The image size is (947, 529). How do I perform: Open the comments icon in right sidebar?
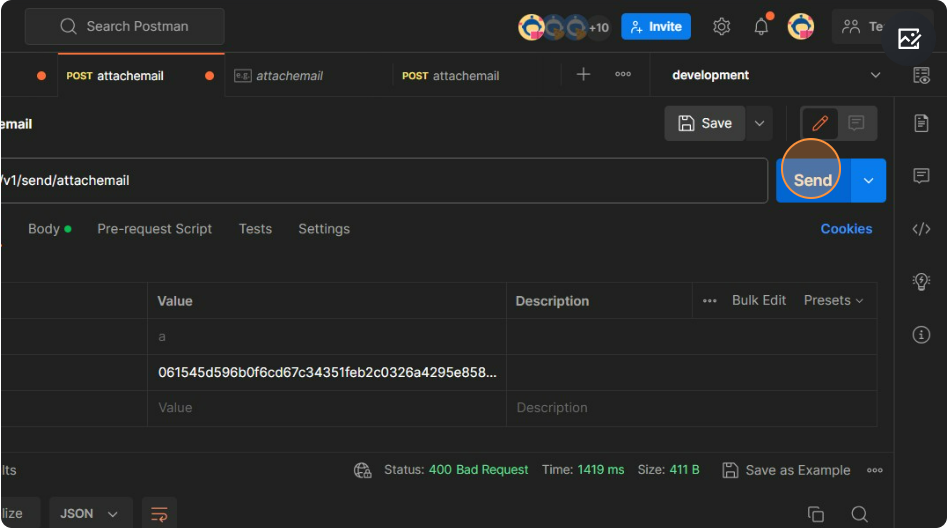[921, 176]
